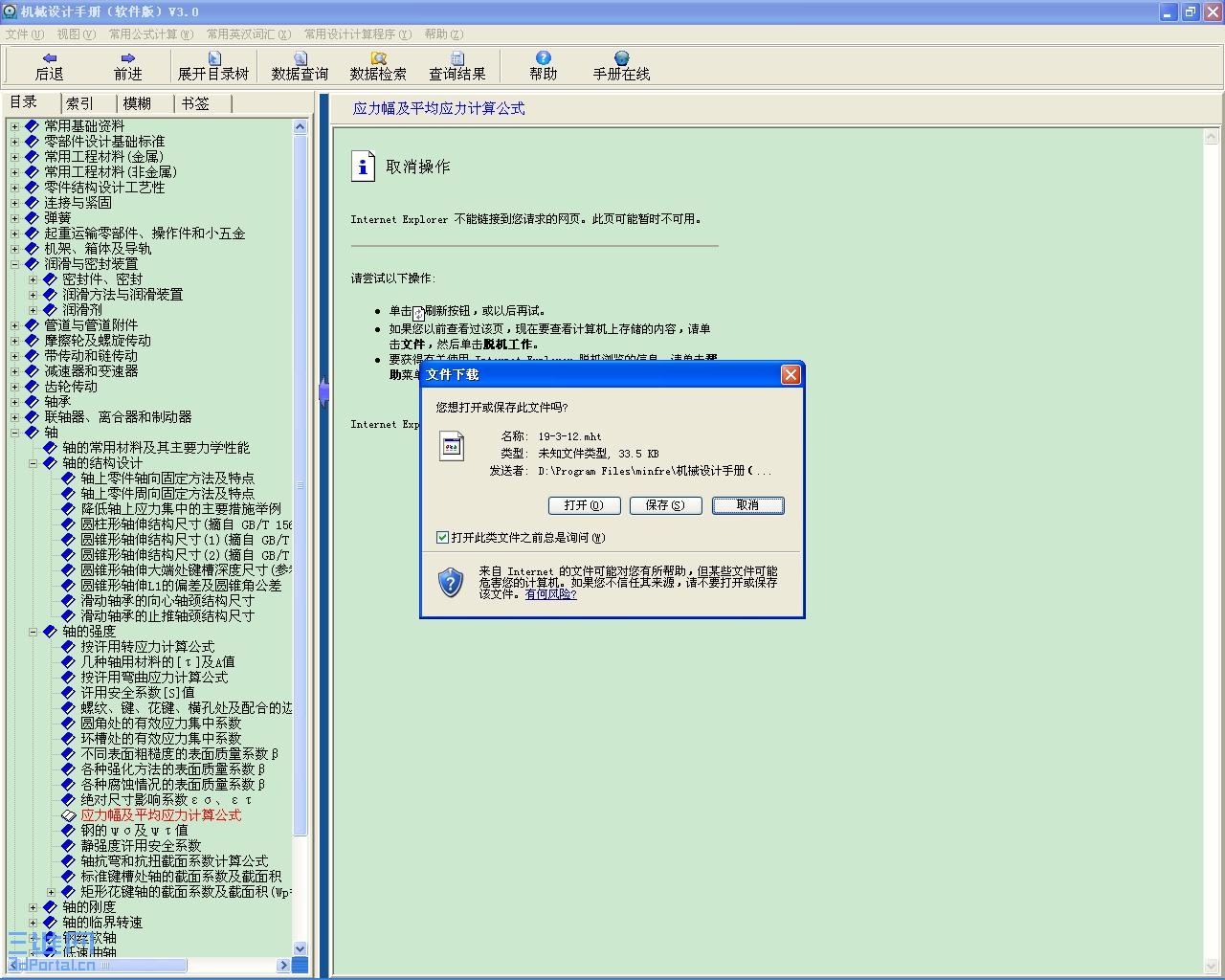The height and width of the screenshot is (980, 1225).
Task: Open the 有何风险? link
Action: pyautogui.click(x=550, y=594)
